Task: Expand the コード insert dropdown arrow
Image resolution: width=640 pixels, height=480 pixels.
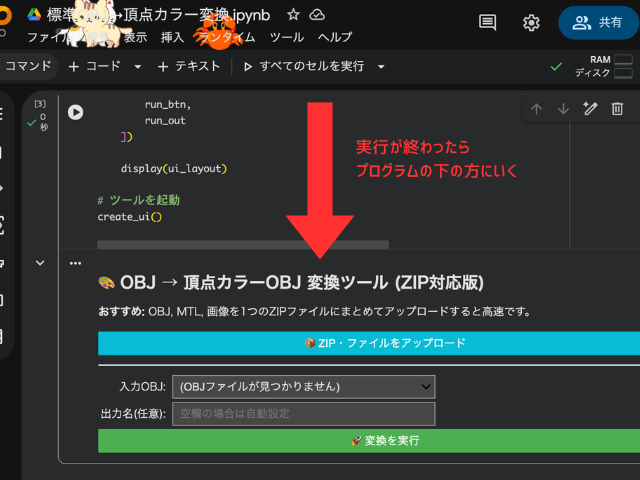Action: coord(138,67)
